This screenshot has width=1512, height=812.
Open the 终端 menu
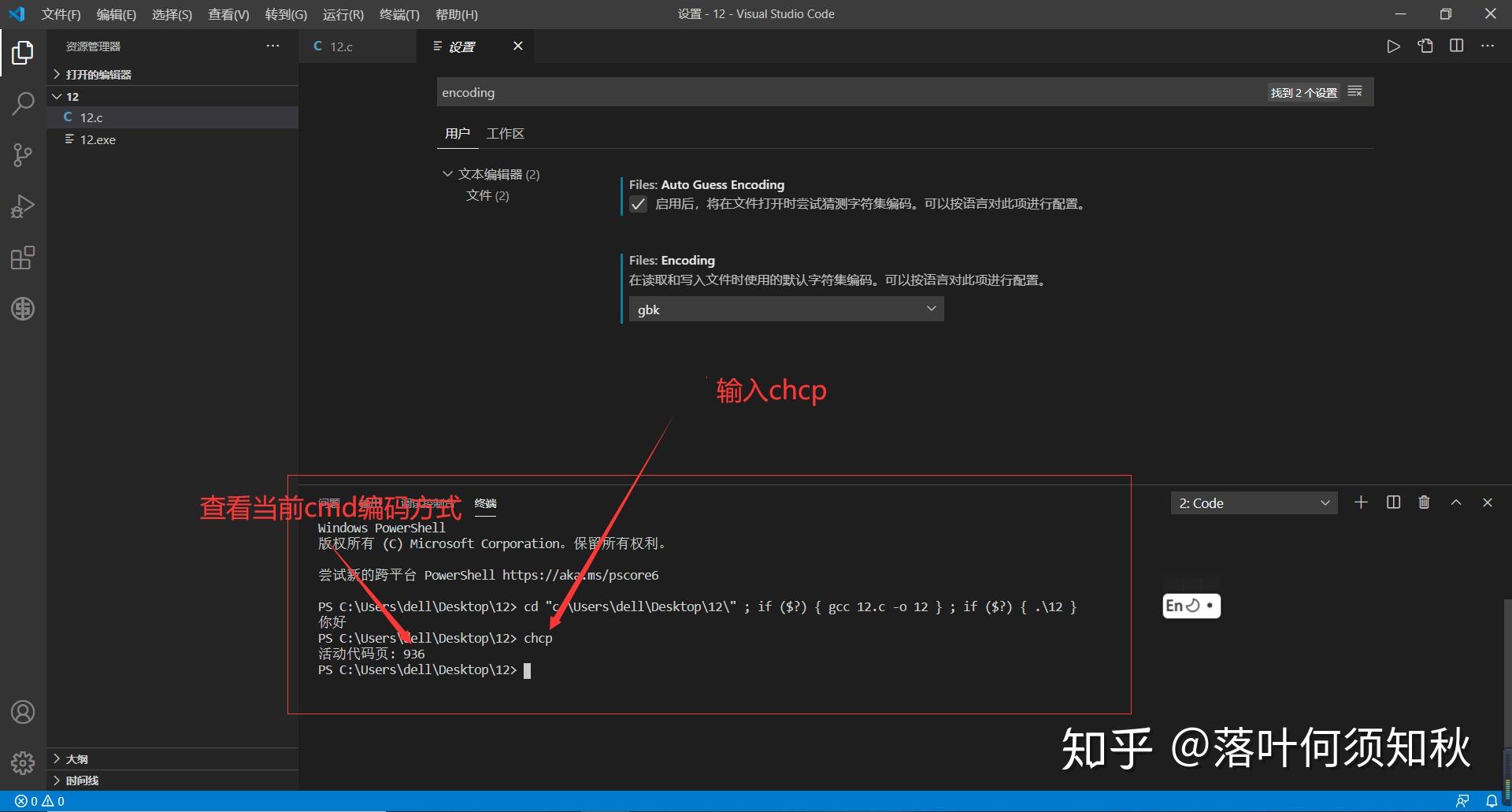coord(398,14)
